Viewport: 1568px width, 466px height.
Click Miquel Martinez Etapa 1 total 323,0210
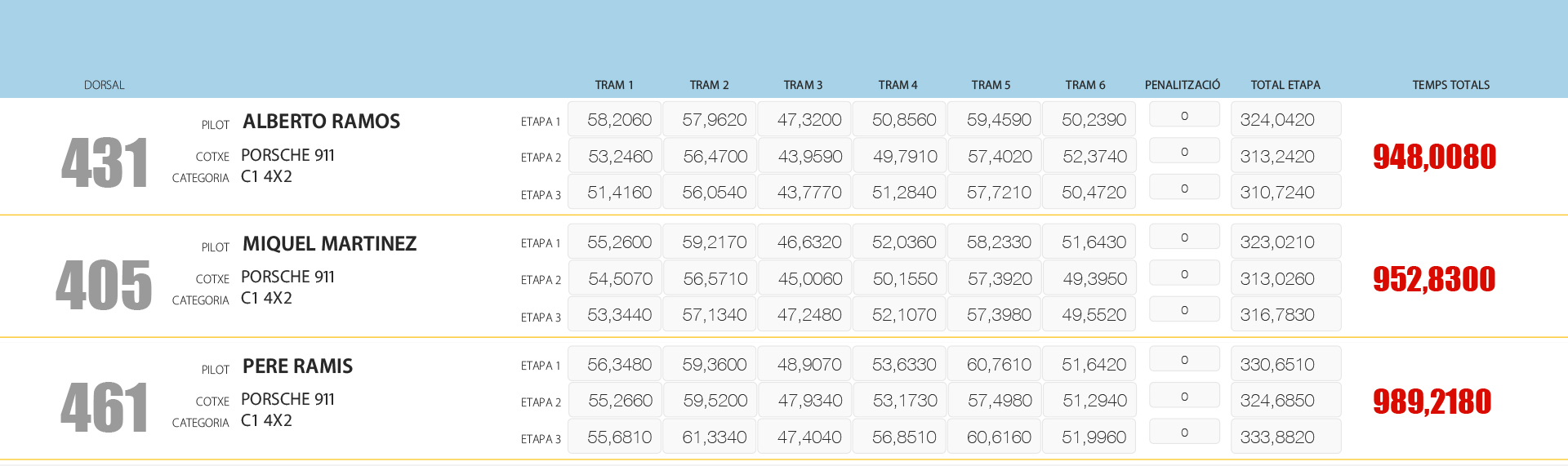point(1285,242)
